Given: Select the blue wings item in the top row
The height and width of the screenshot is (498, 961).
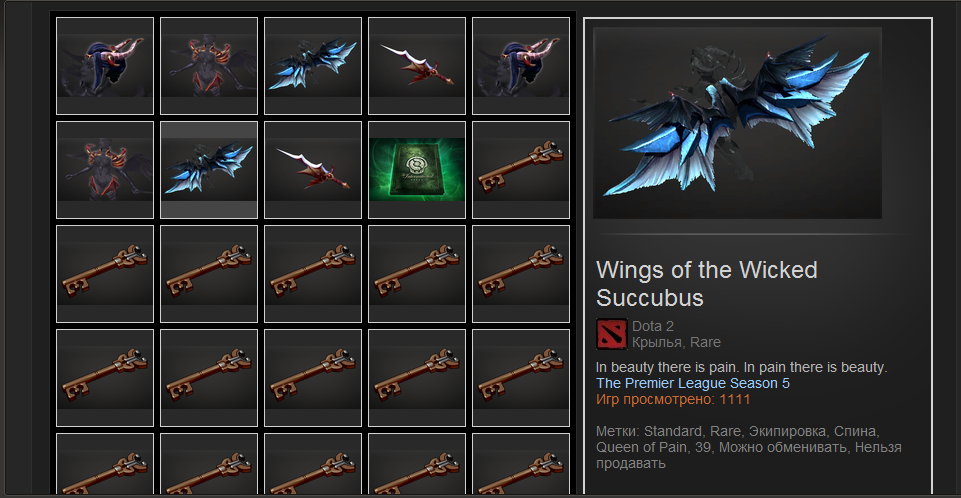Looking at the screenshot, I should click(x=313, y=66).
